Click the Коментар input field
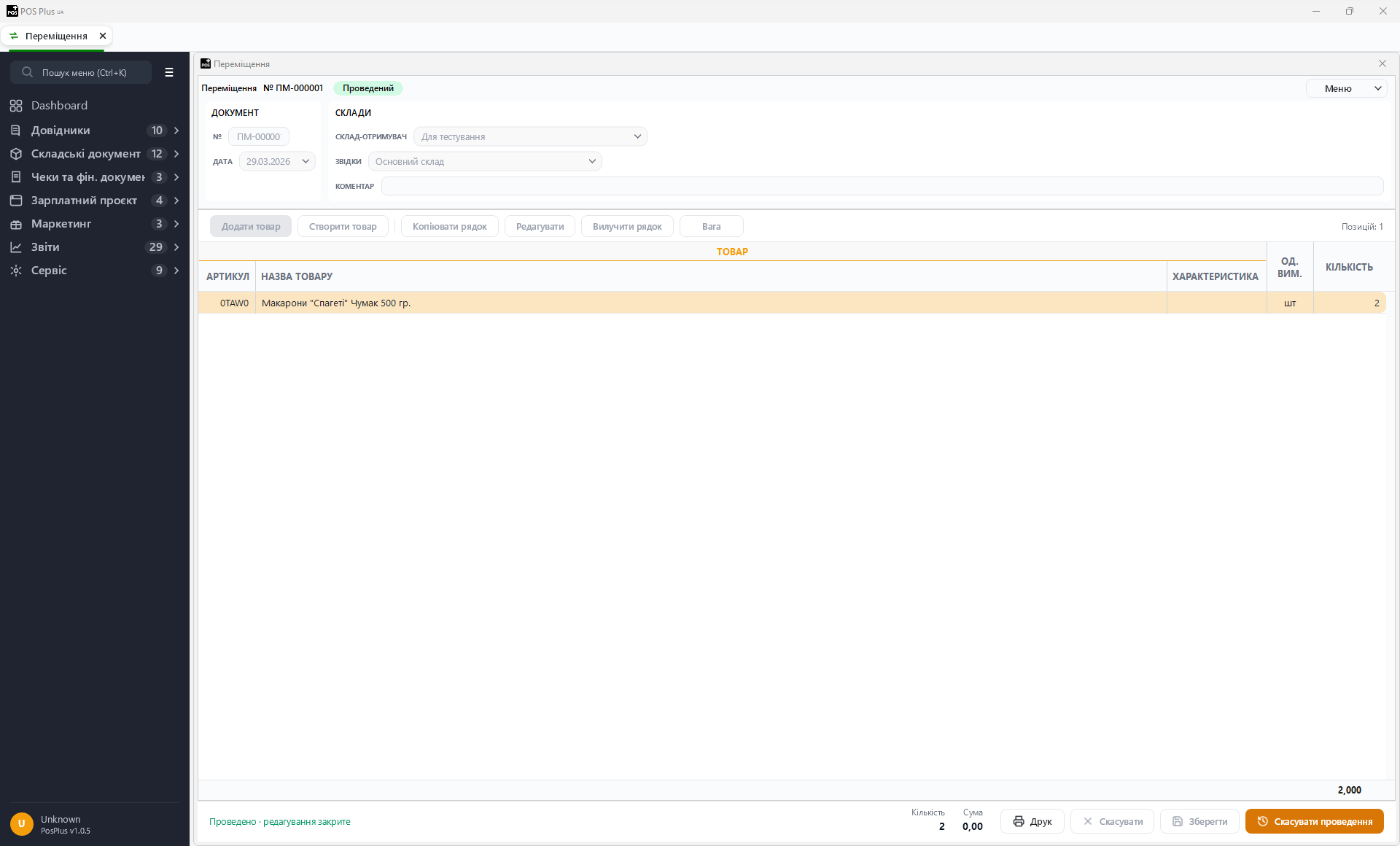The image size is (1400, 846). pos(882,186)
